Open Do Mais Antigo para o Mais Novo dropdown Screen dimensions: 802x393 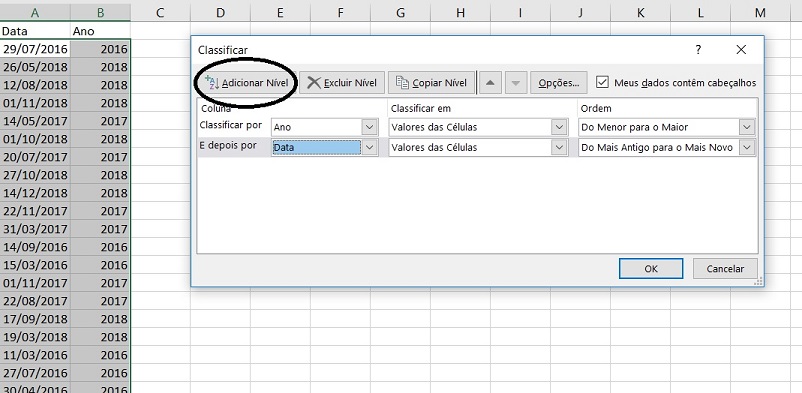[x=747, y=147]
